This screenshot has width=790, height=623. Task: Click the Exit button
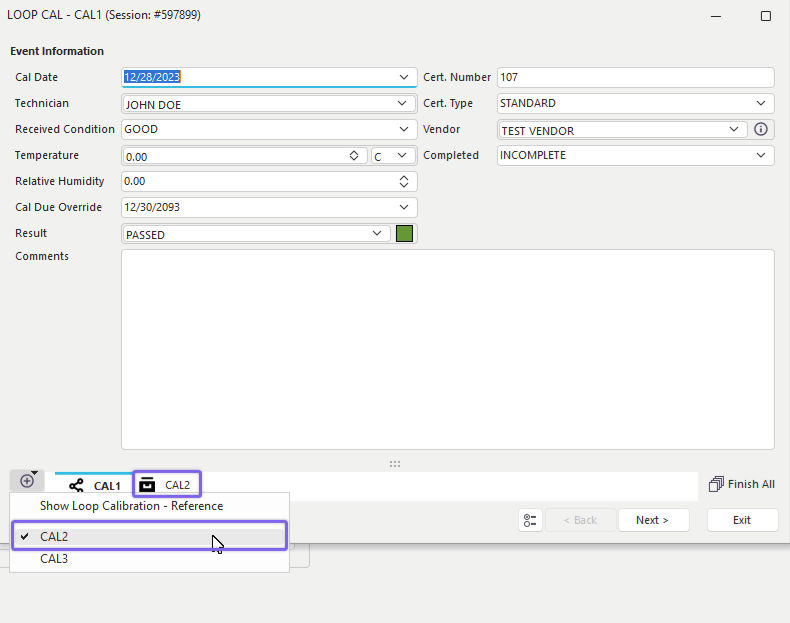pos(741,520)
